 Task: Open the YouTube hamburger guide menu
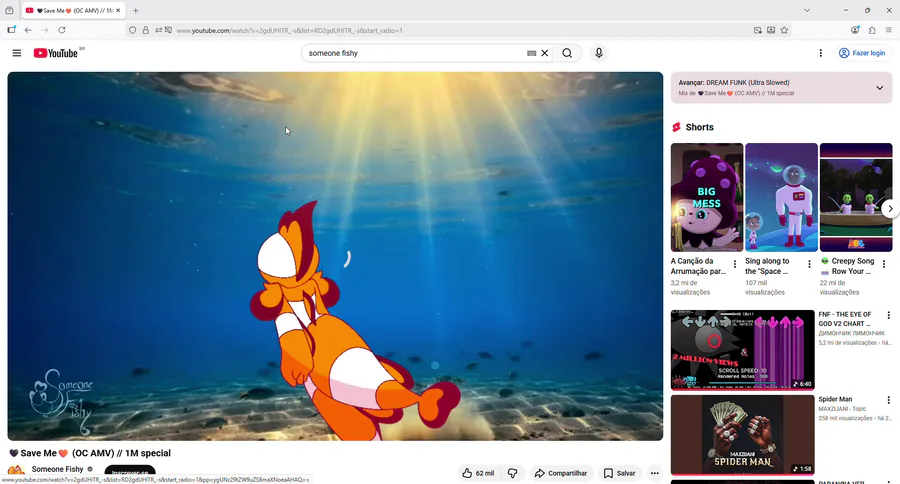(17, 53)
